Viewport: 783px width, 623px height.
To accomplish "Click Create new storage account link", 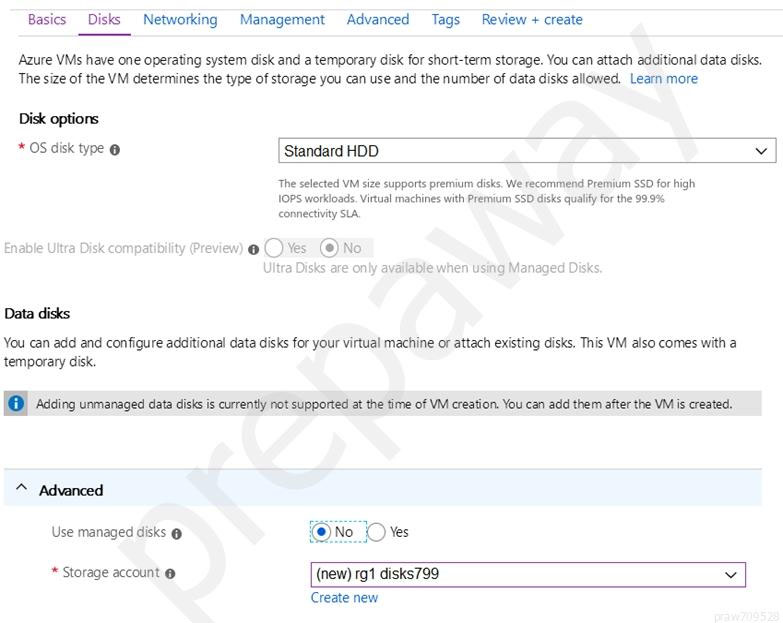I will 344,598.
